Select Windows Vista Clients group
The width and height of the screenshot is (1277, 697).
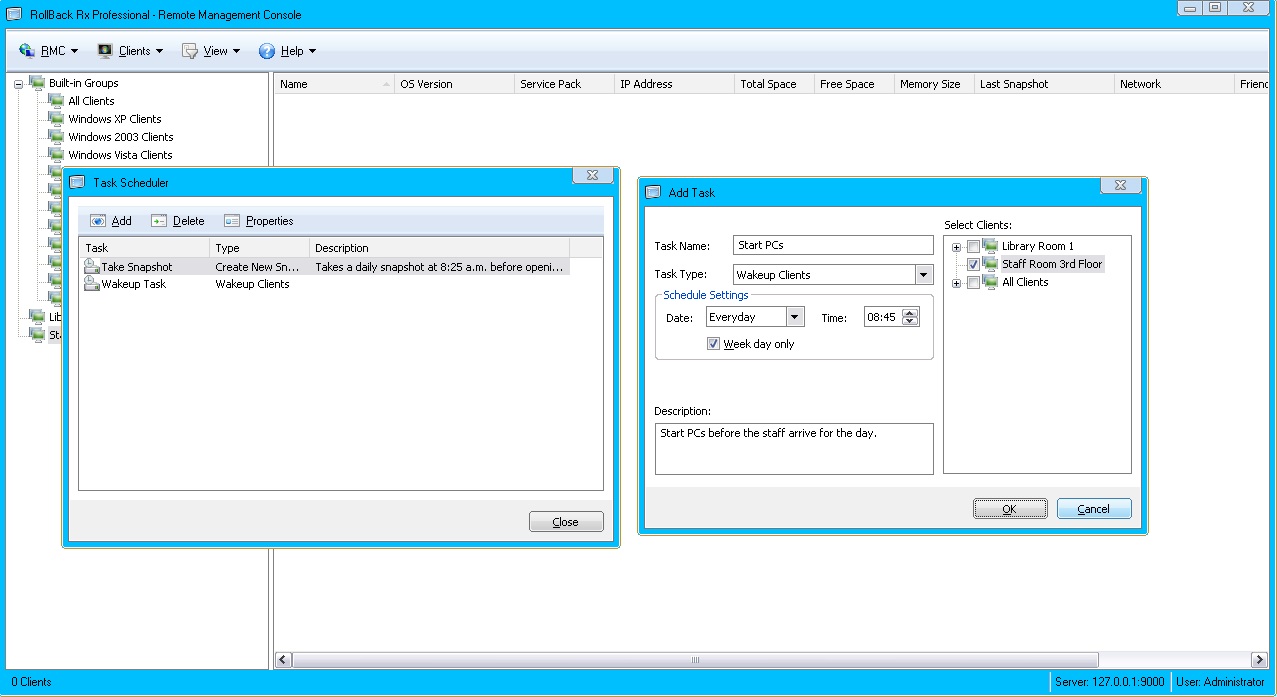coord(120,155)
